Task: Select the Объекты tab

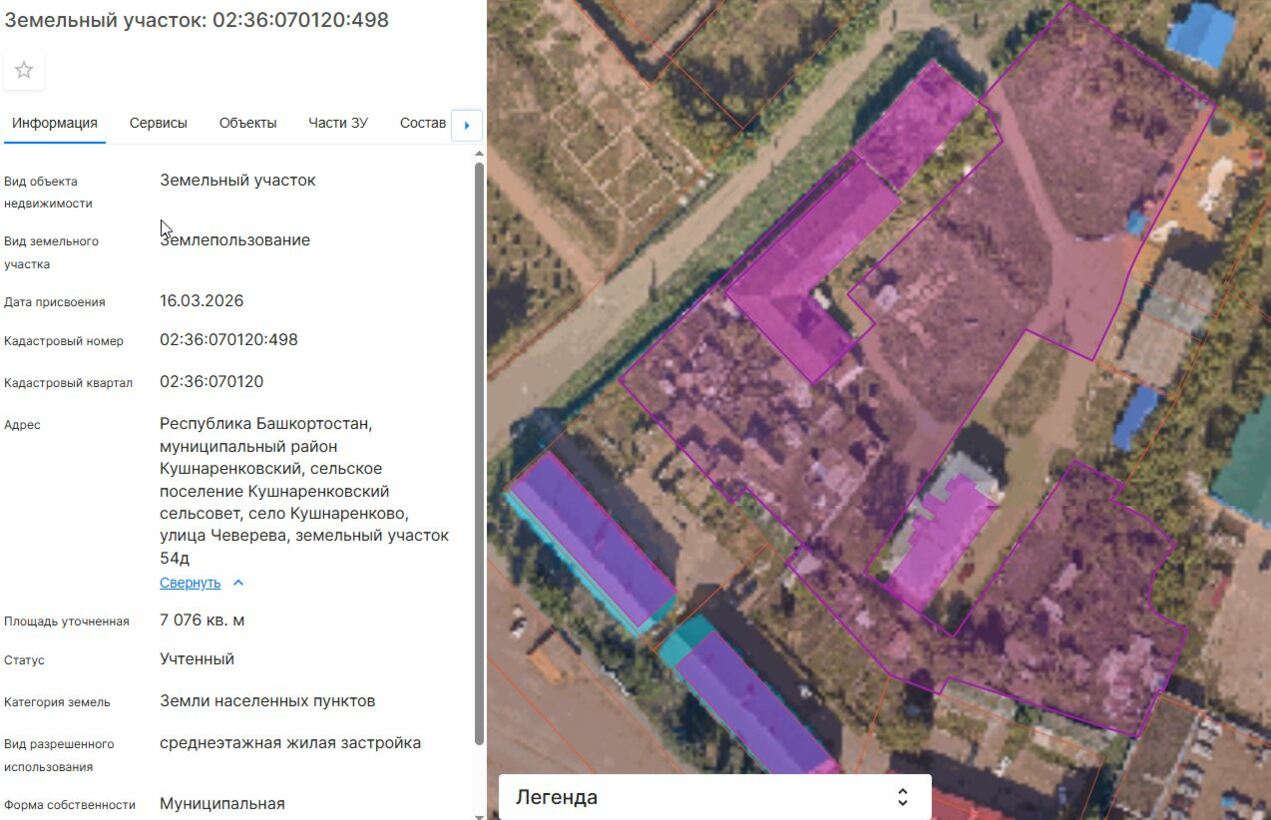Action: (248, 123)
